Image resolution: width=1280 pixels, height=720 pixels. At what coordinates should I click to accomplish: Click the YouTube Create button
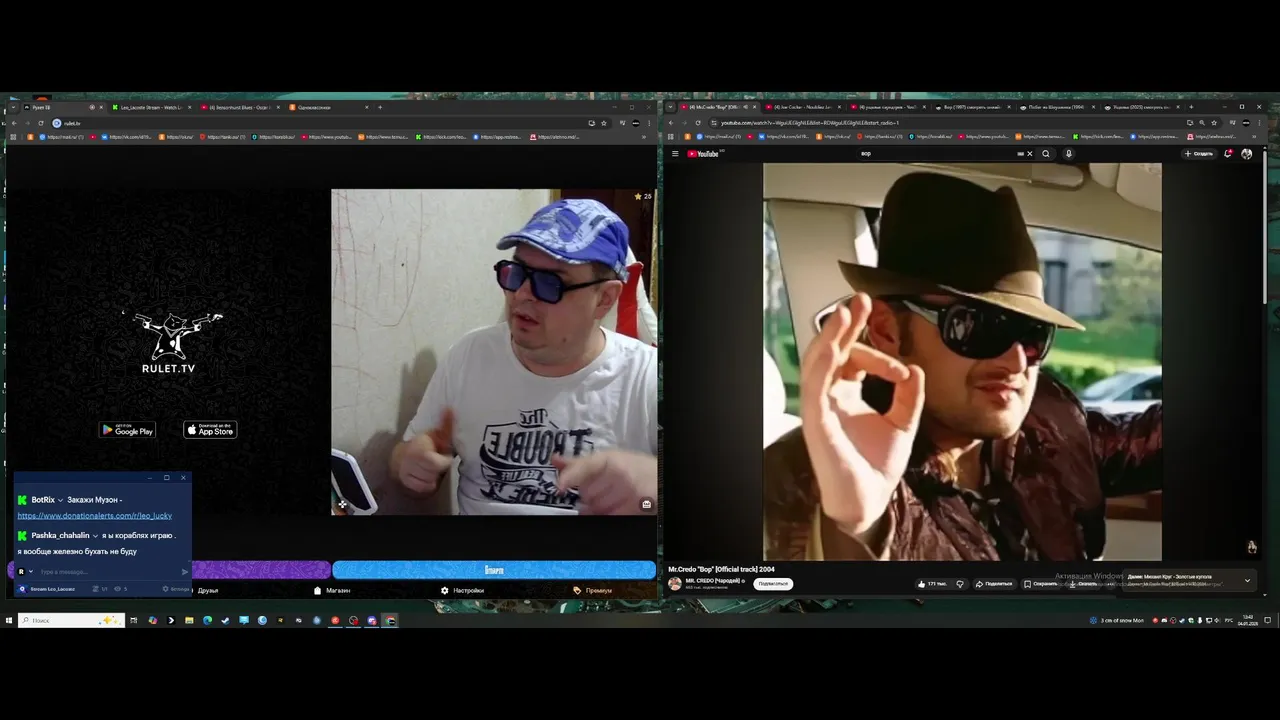pyautogui.click(x=1198, y=154)
